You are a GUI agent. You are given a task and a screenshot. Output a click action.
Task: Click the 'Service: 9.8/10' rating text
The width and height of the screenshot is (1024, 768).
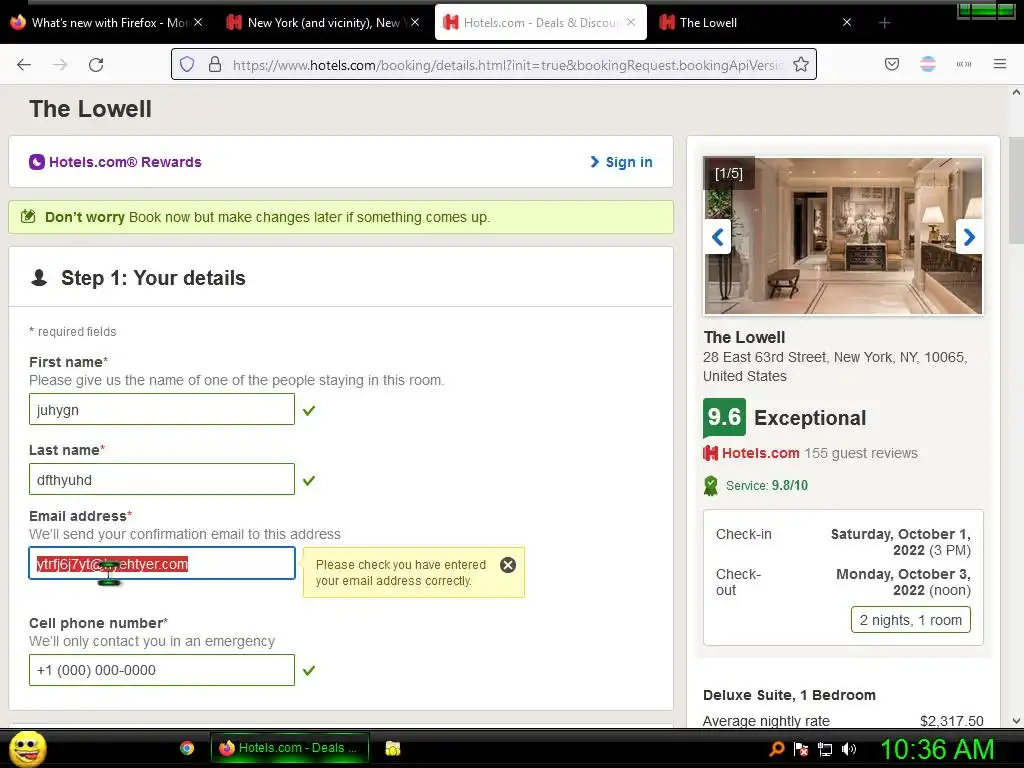click(767, 485)
